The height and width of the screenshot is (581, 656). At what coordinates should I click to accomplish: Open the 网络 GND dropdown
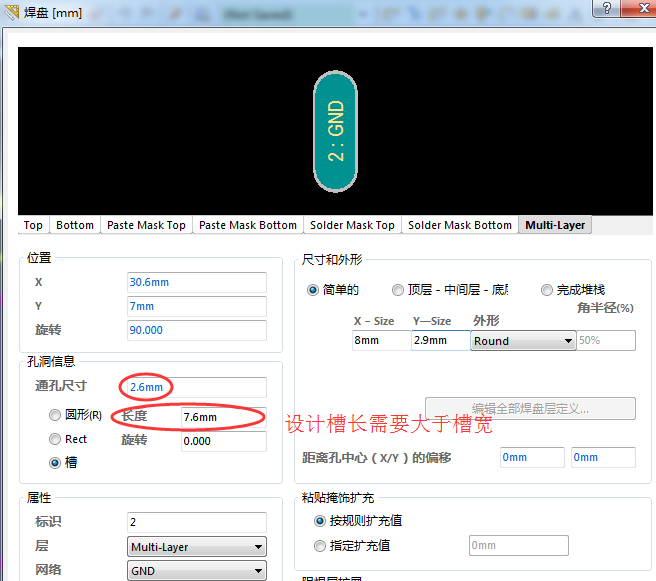pos(197,571)
